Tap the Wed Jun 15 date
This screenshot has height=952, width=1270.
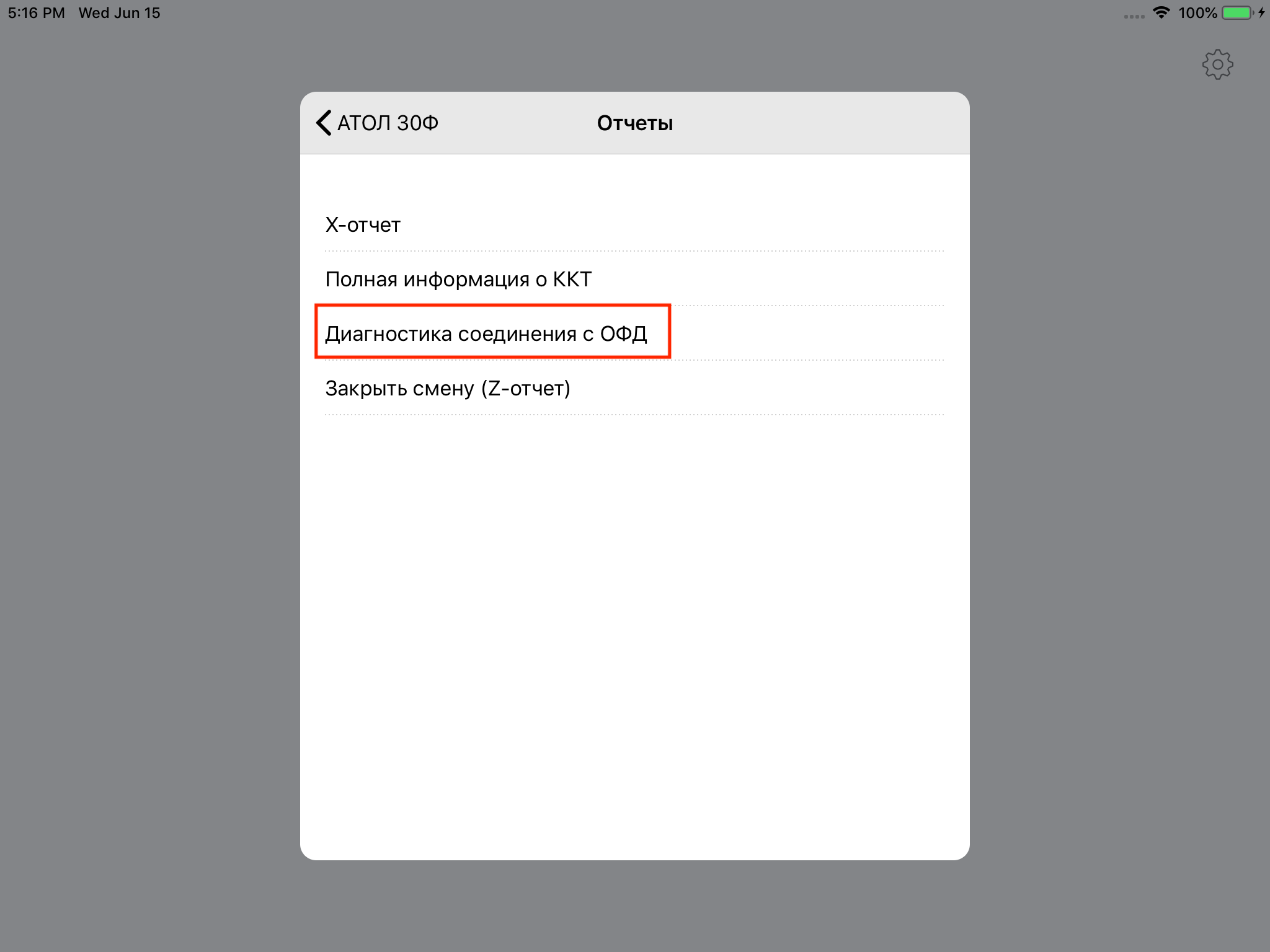point(119,12)
